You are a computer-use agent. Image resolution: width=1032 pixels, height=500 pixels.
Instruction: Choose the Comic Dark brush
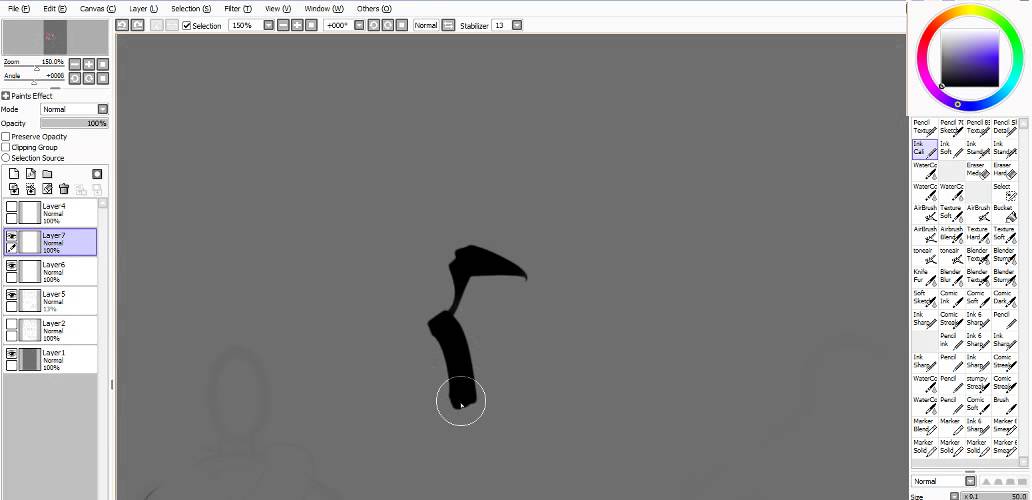[x=1004, y=298]
